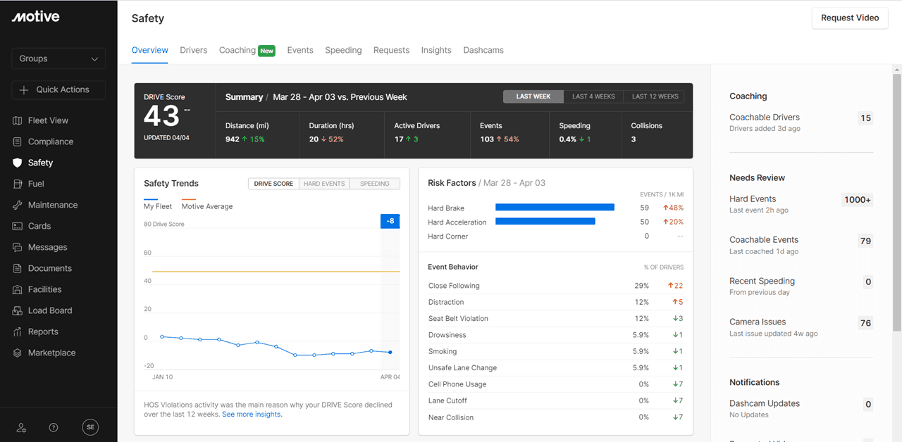Screen dimensions: 902x442
Task: Switch to the Drivers tab
Action: pyautogui.click(x=193, y=50)
